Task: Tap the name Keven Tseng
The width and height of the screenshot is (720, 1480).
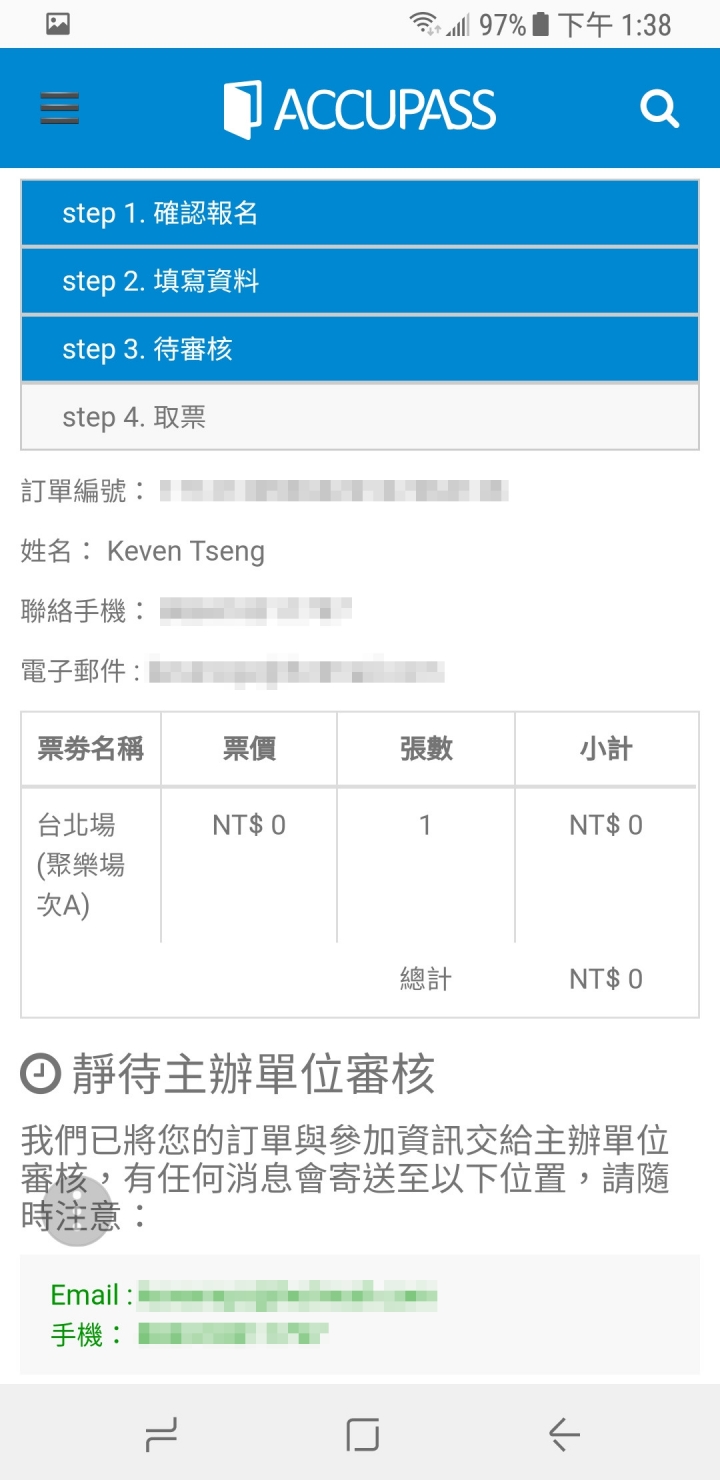Action: (186, 551)
